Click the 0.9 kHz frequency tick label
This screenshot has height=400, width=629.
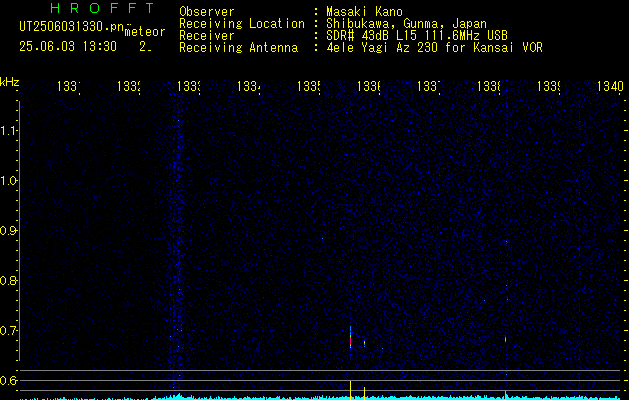[x=8, y=231]
